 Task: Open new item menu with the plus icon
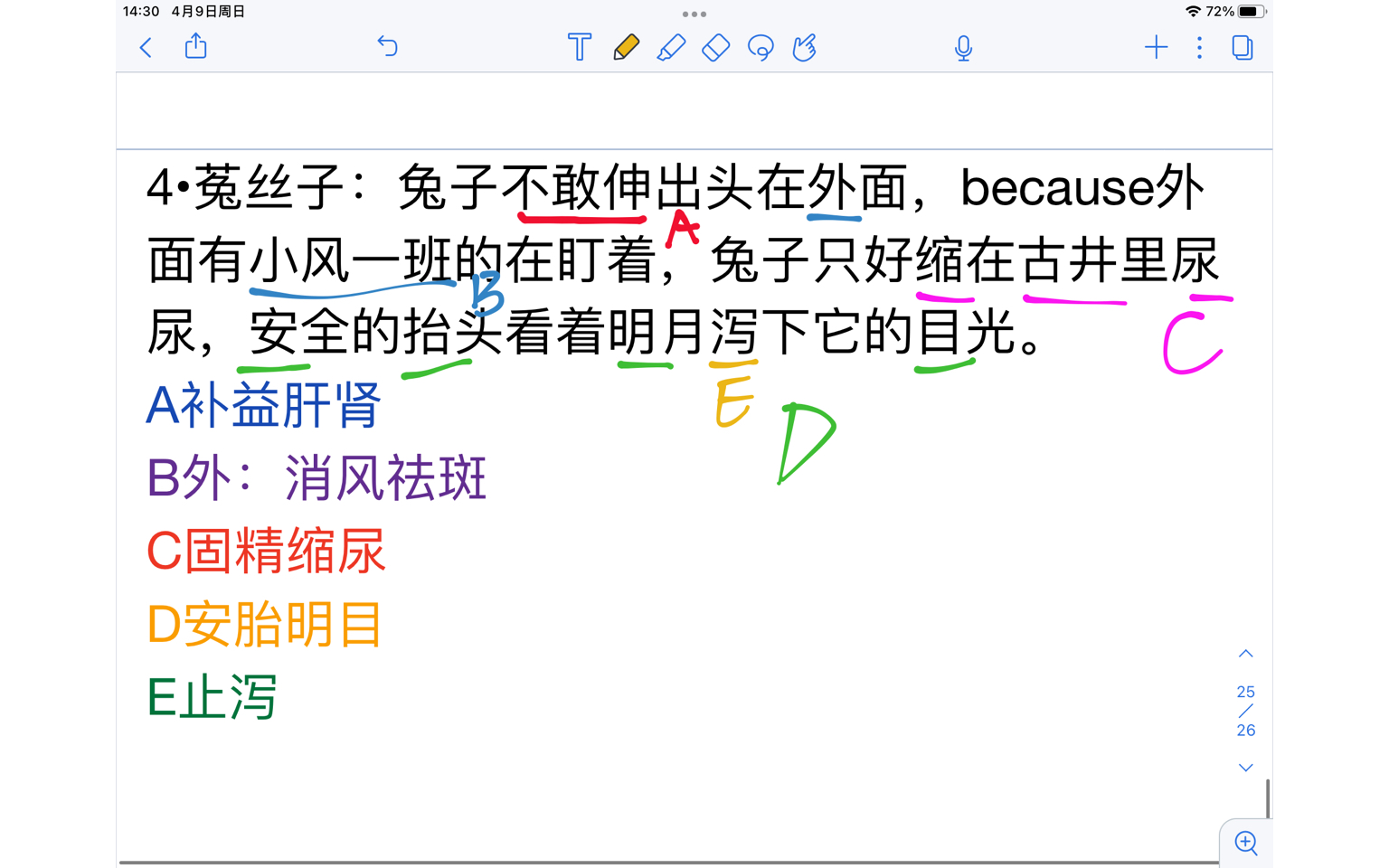(x=1156, y=47)
